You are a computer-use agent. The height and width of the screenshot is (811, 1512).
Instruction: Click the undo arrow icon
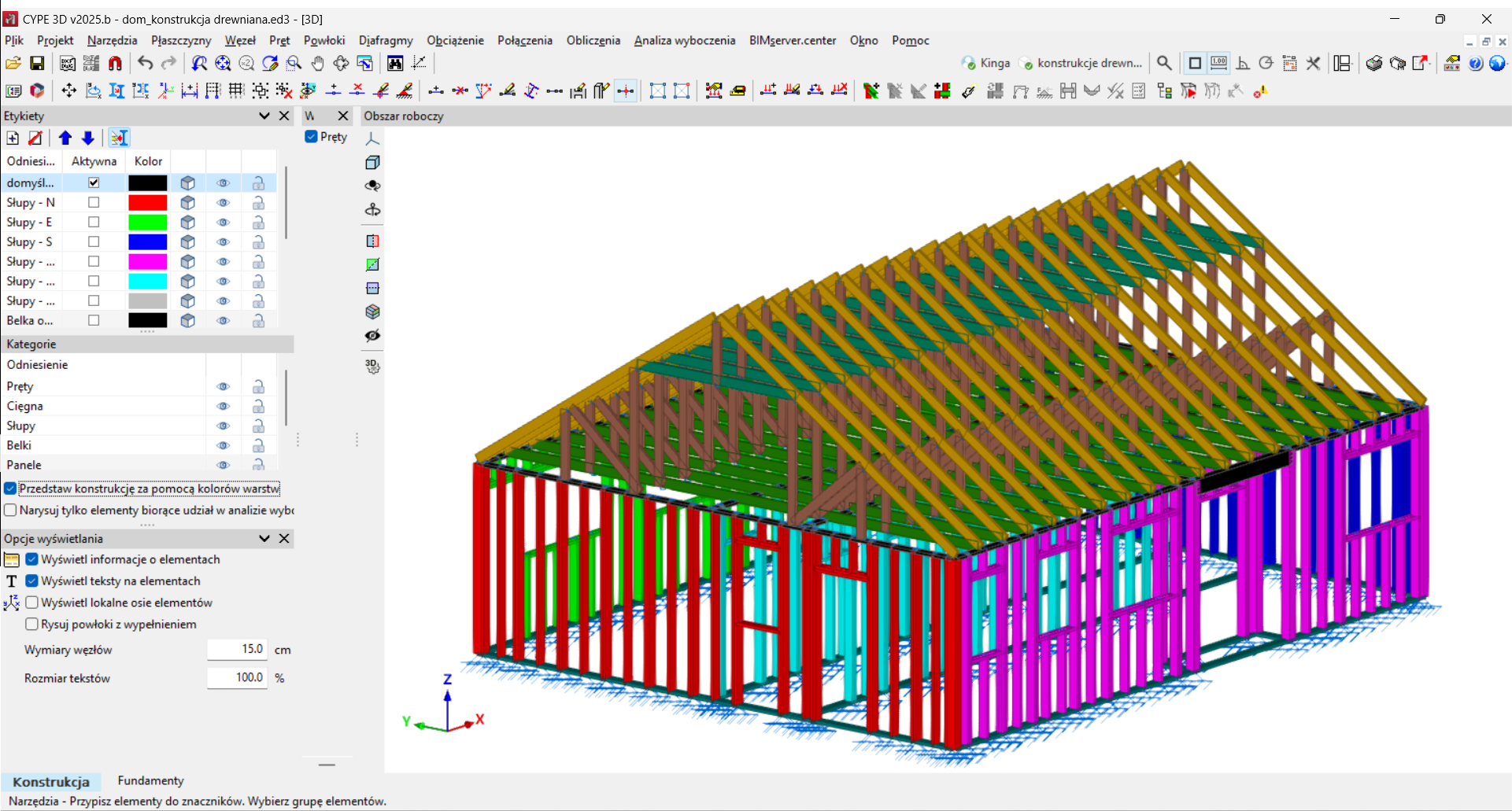pyautogui.click(x=145, y=64)
